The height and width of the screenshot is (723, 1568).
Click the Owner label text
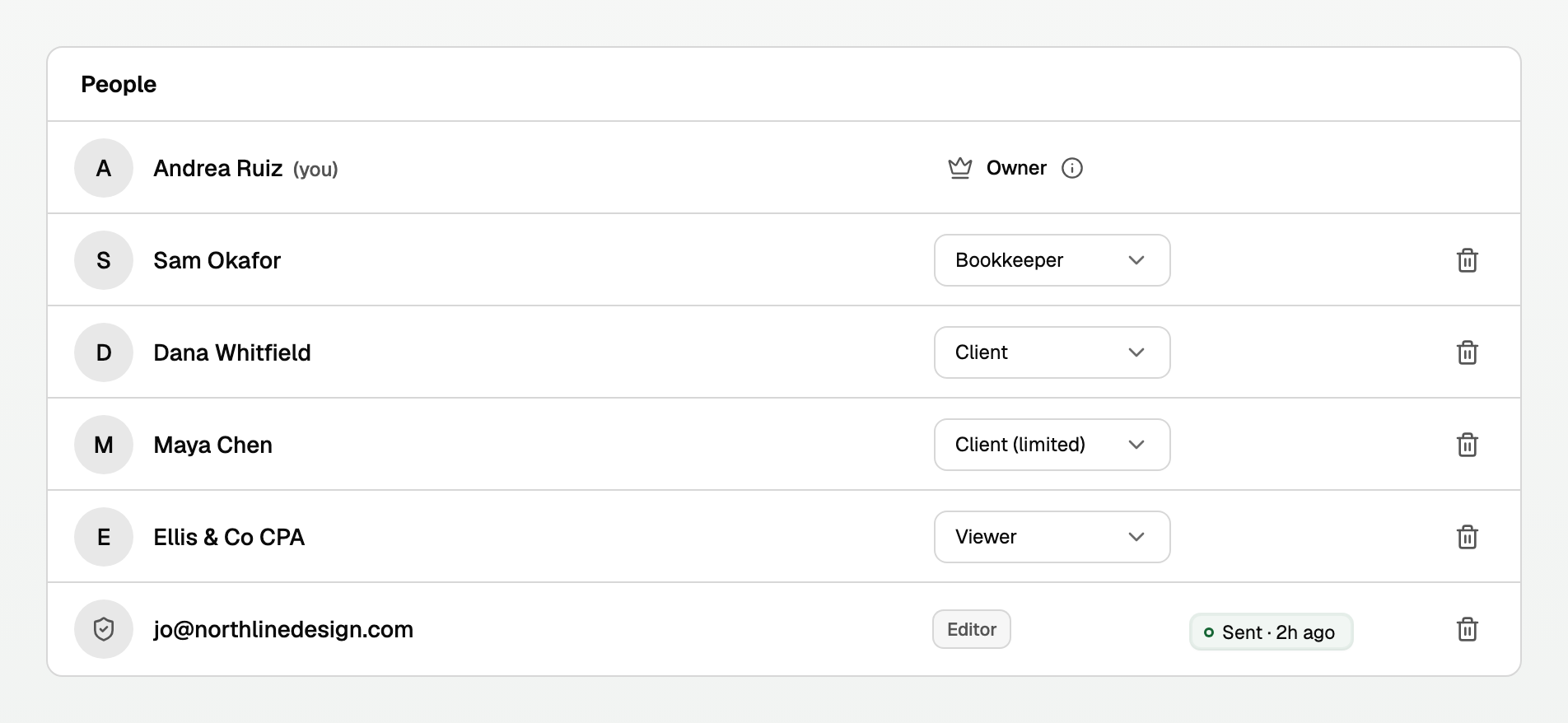pyautogui.click(x=1017, y=168)
